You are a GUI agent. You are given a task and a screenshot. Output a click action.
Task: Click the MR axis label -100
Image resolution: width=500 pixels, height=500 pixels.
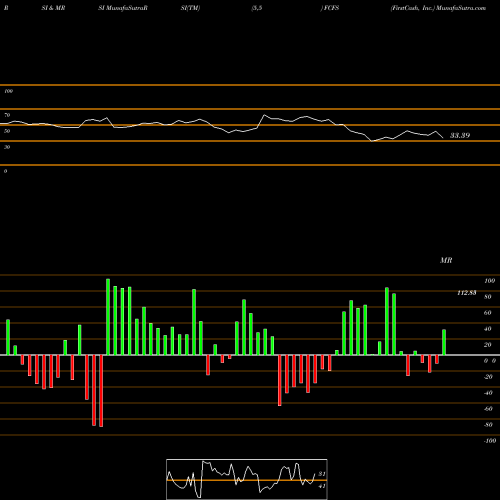[x=490, y=441]
